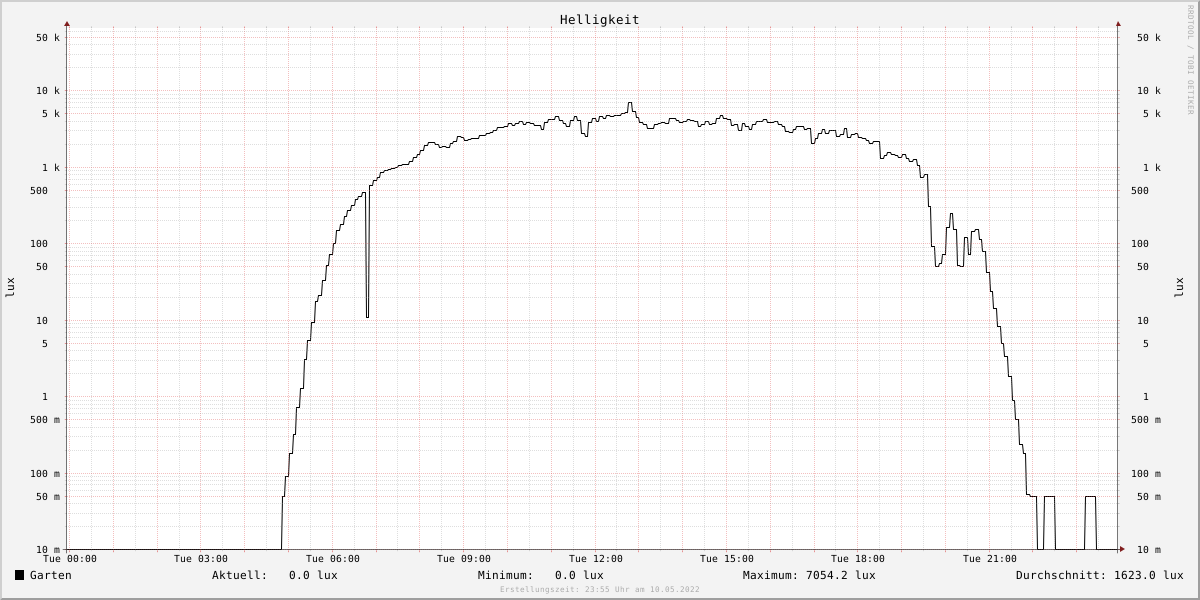
Task: Click the "5 k" label on right axis
Action: [1152, 114]
